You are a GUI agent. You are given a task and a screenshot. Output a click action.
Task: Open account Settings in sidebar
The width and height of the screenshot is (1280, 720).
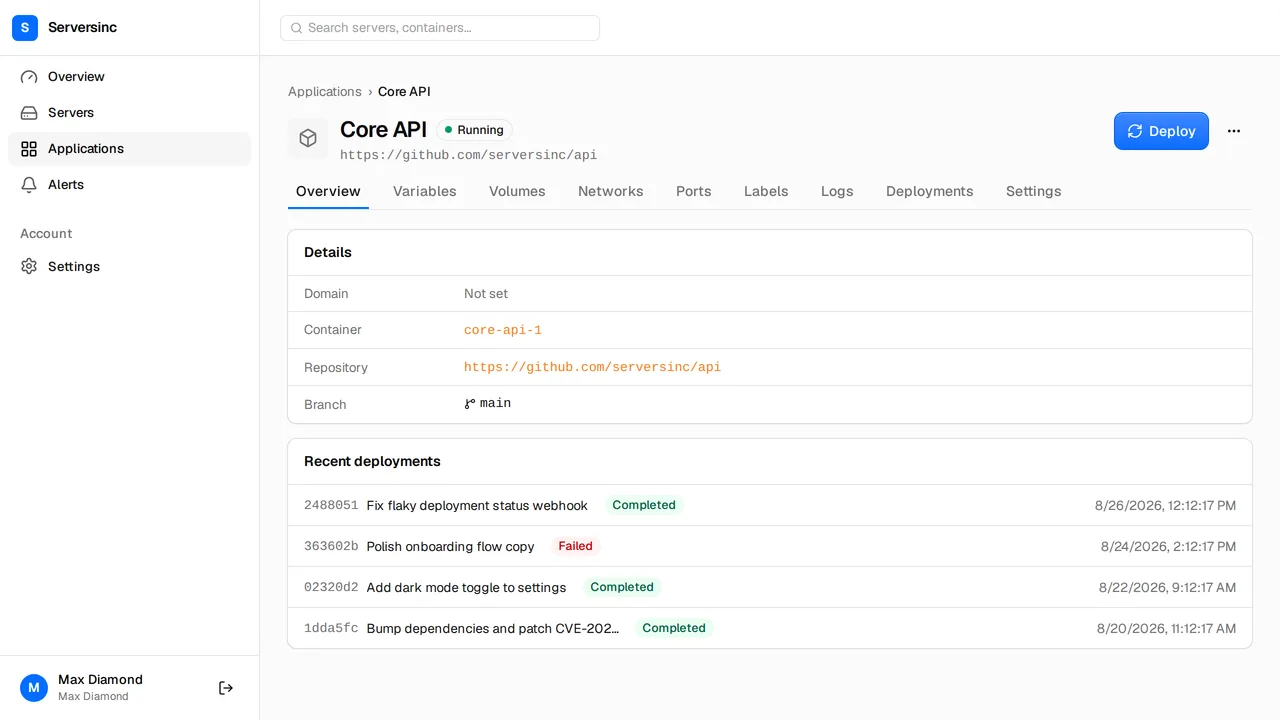(130, 267)
